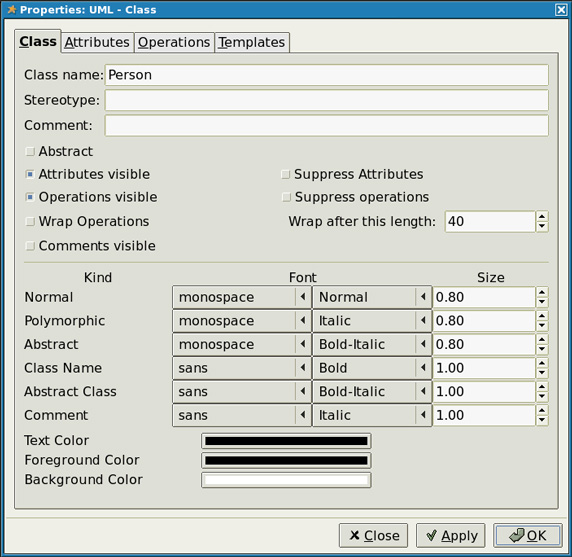Click the Apply button
The width and height of the screenshot is (572, 557).
coord(451,535)
